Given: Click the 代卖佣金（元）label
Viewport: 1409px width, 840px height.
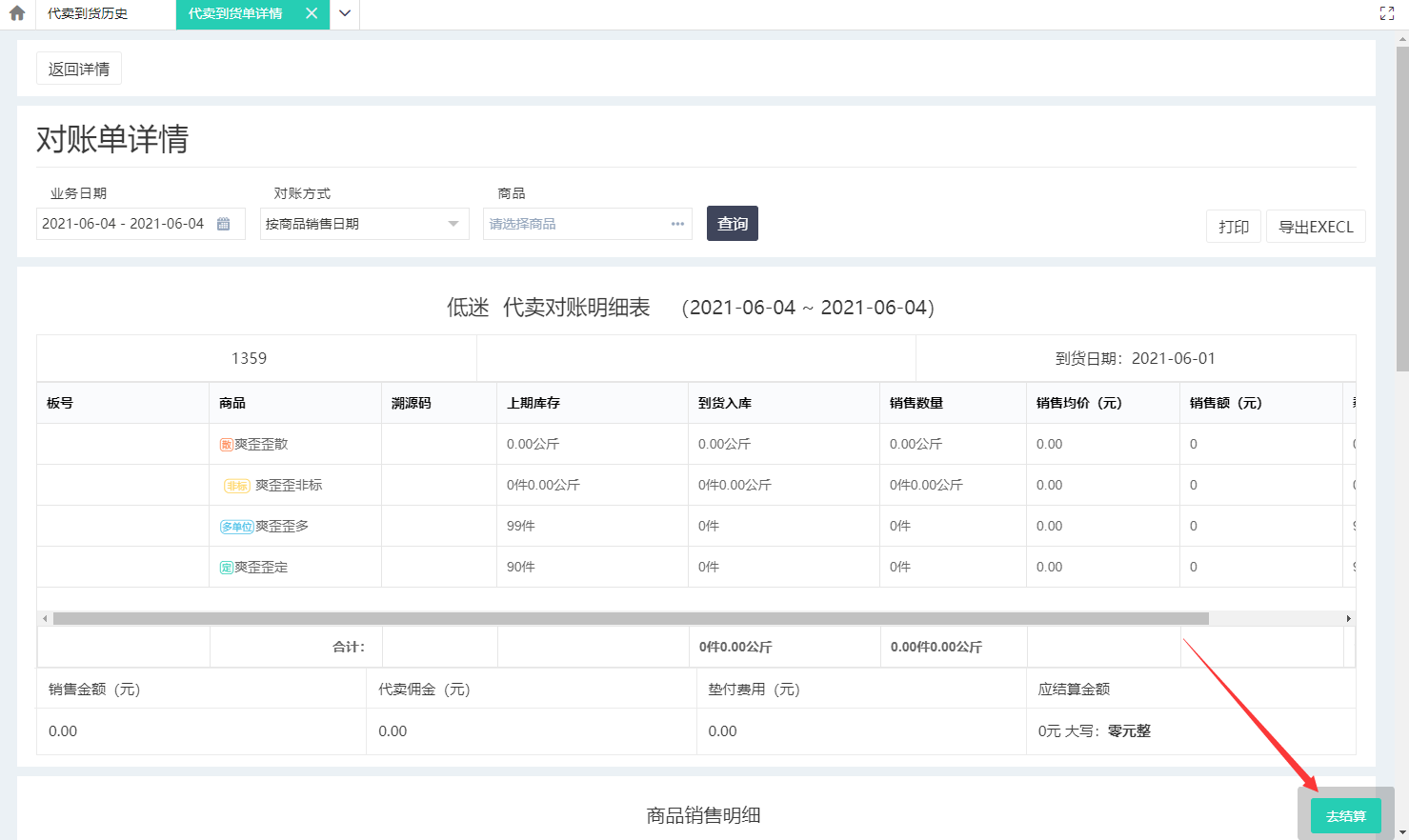Looking at the screenshot, I should point(424,689).
